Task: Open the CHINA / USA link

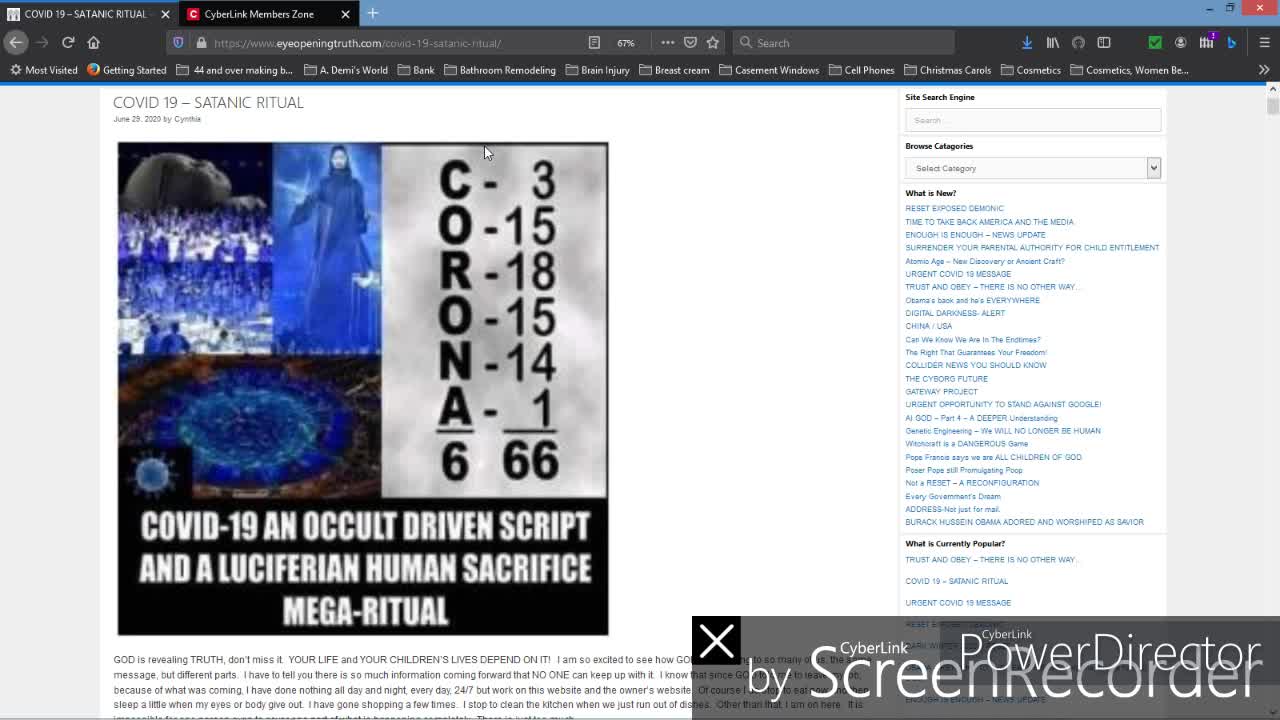Action: pos(928,326)
